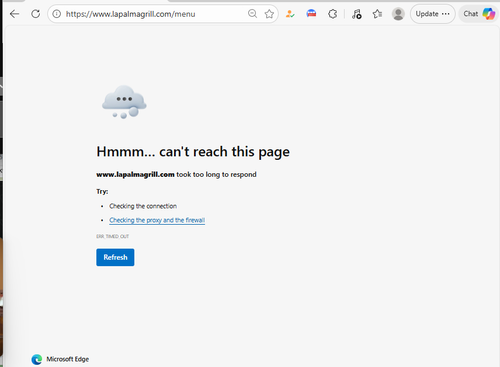Screen dimensions: 500x367
Task: Open Checking the proxy and the firewall link
Action: [x=157, y=220]
